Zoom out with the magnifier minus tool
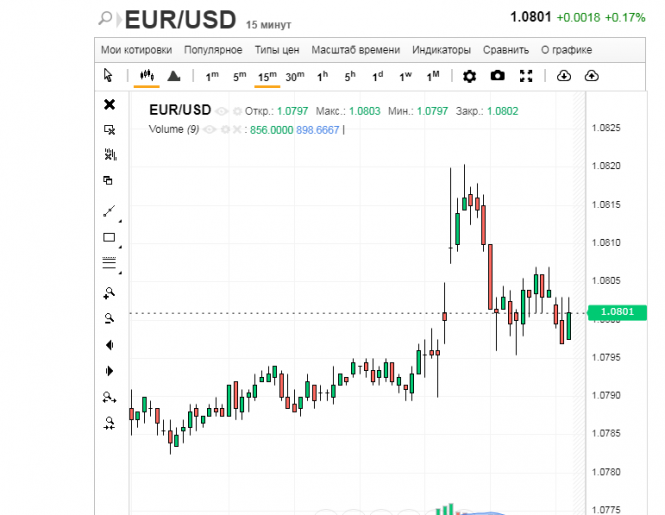Image resolution: width=665 pixels, height=515 pixels. pyautogui.click(x=109, y=319)
